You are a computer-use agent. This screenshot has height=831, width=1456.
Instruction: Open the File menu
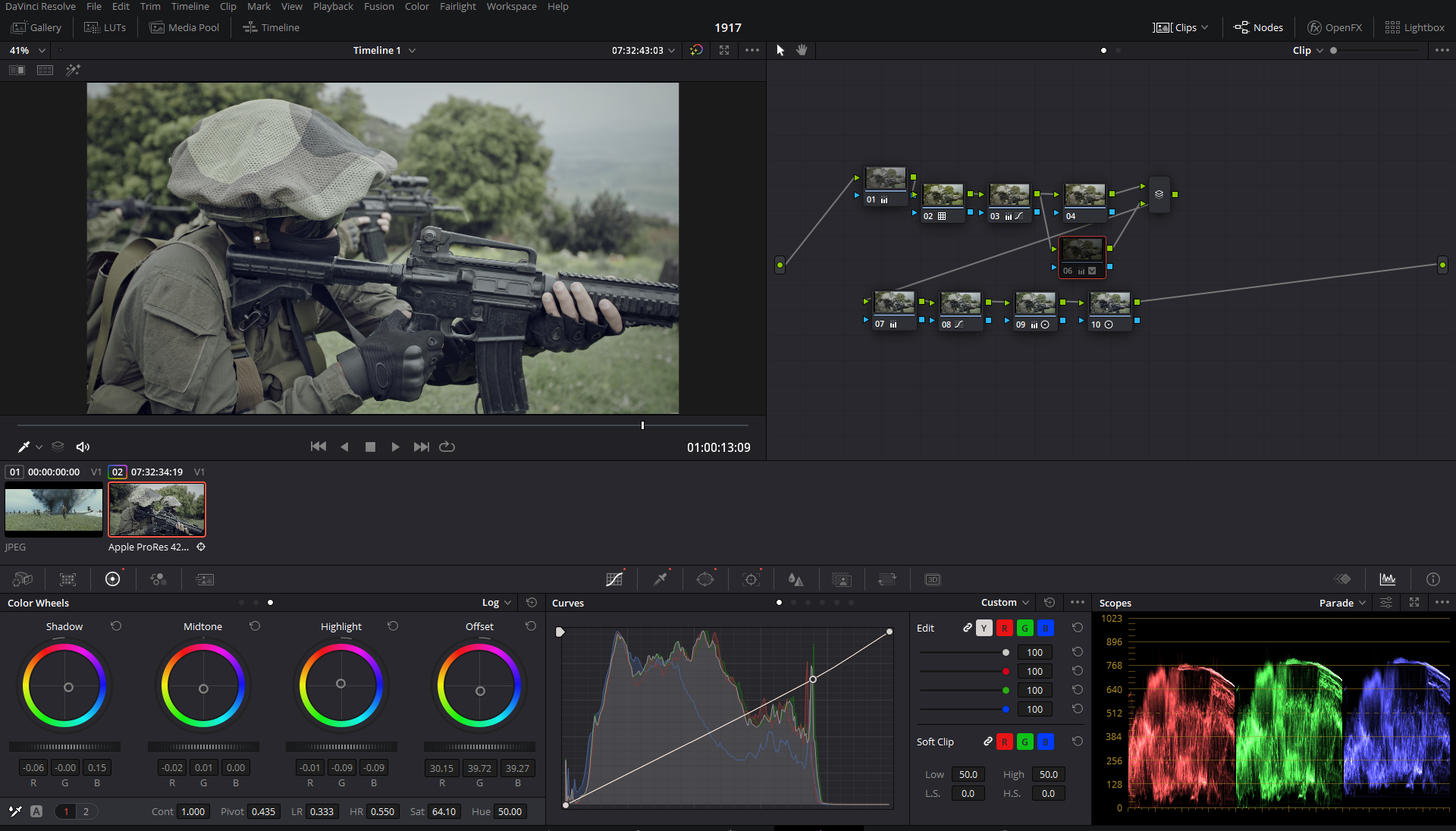pyautogui.click(x=94, y=6)
